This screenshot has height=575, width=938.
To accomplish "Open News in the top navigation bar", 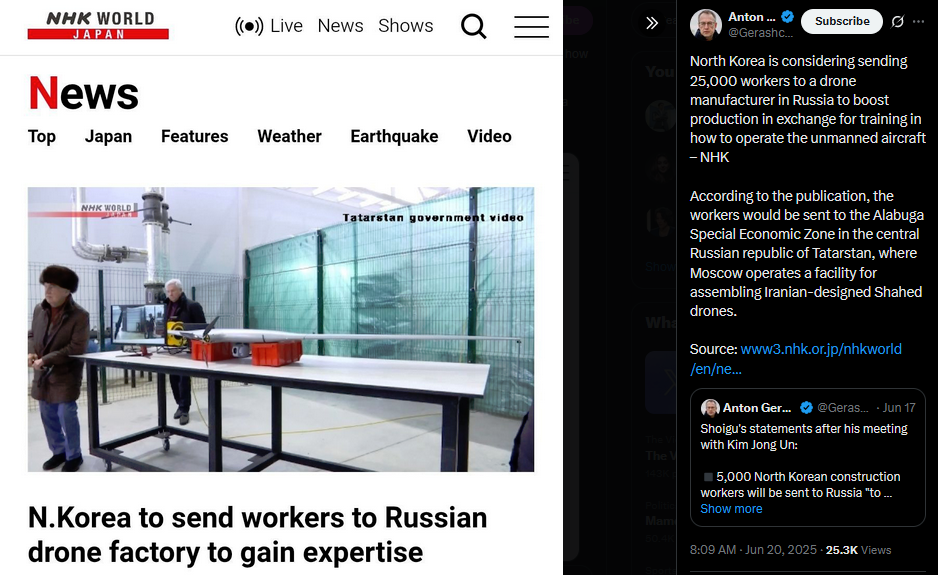I will 340,26.
